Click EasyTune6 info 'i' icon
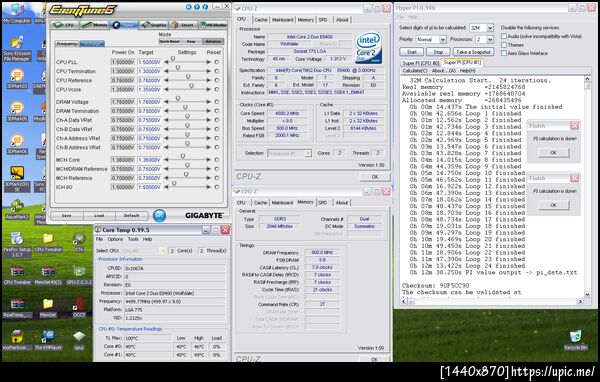Viewport: 600px width, 382px height. pos(205,7)
